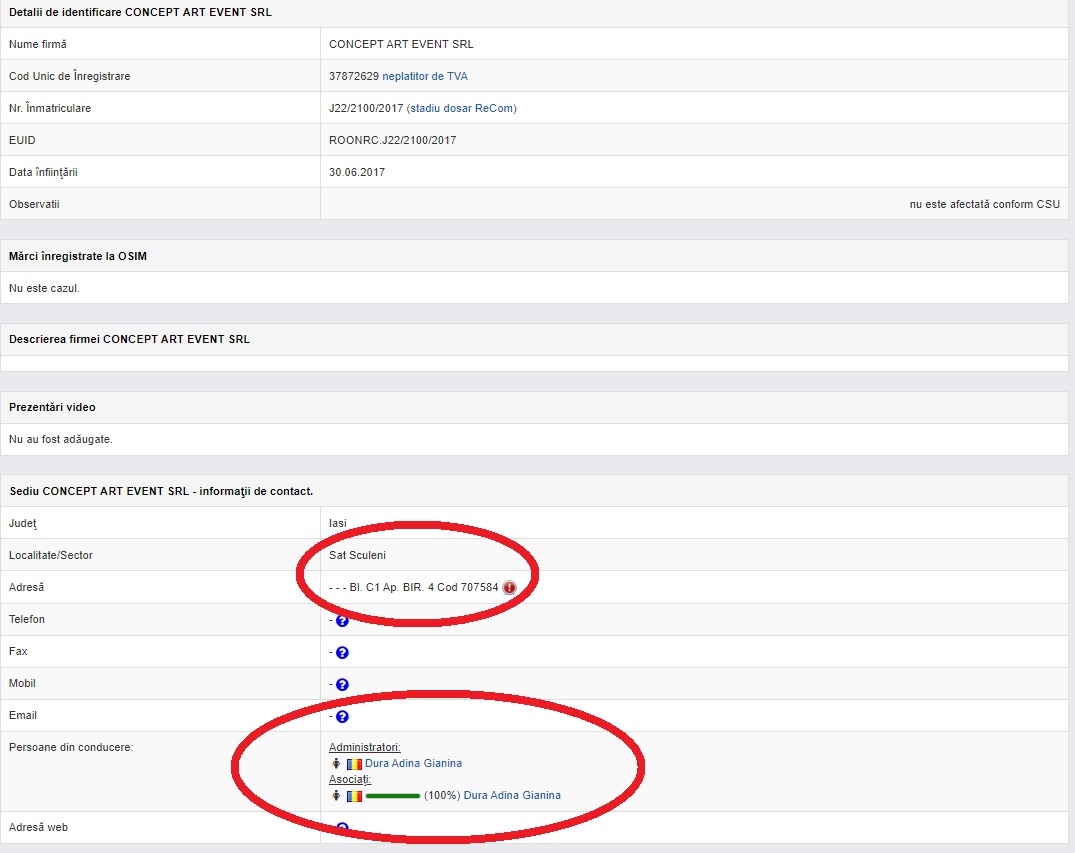This screenshot has height=853, width=1075.
Task: Click the county value Iasi
Action: pos(338,523)
